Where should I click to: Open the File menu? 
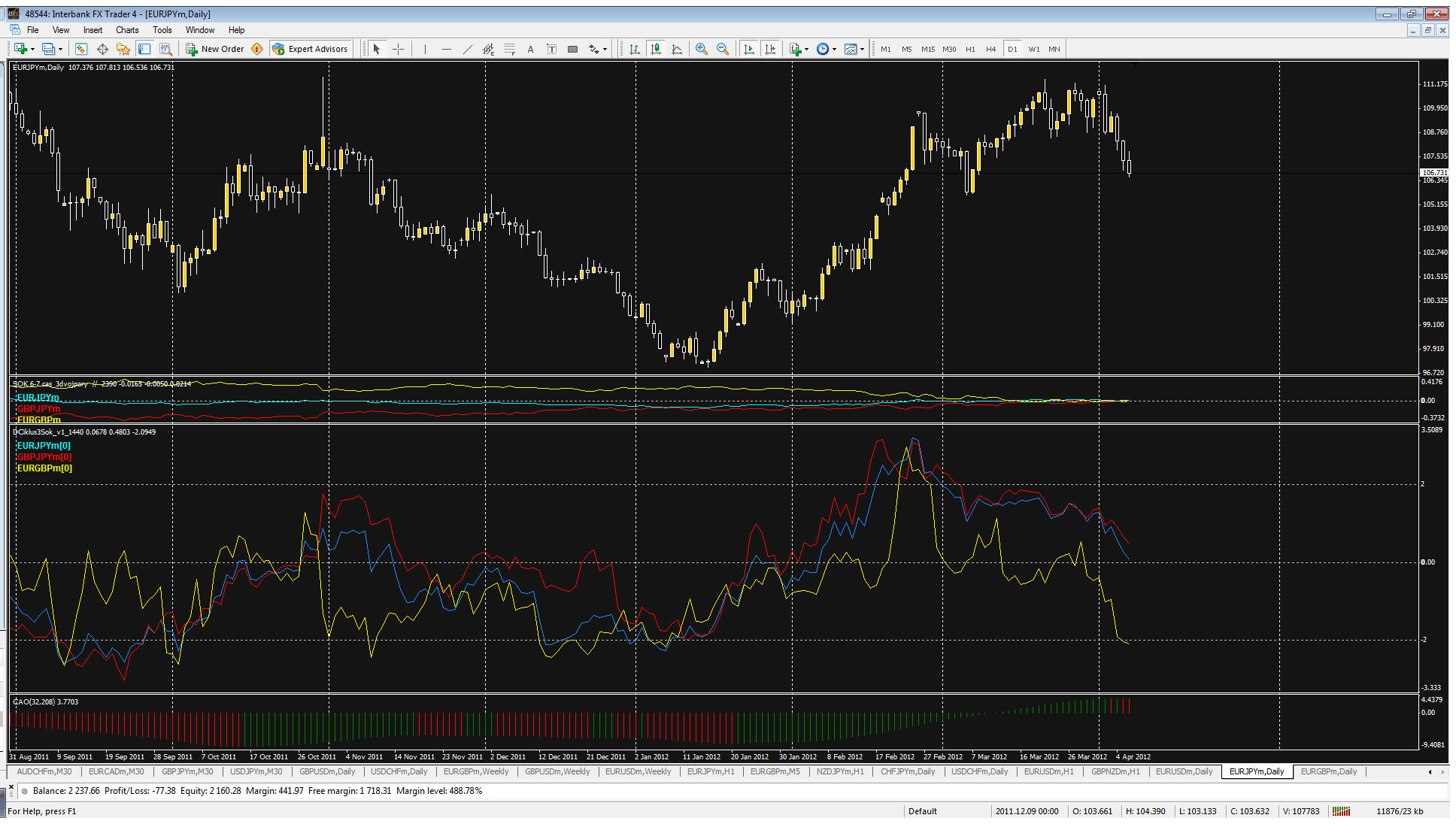[x=33, y=30]
